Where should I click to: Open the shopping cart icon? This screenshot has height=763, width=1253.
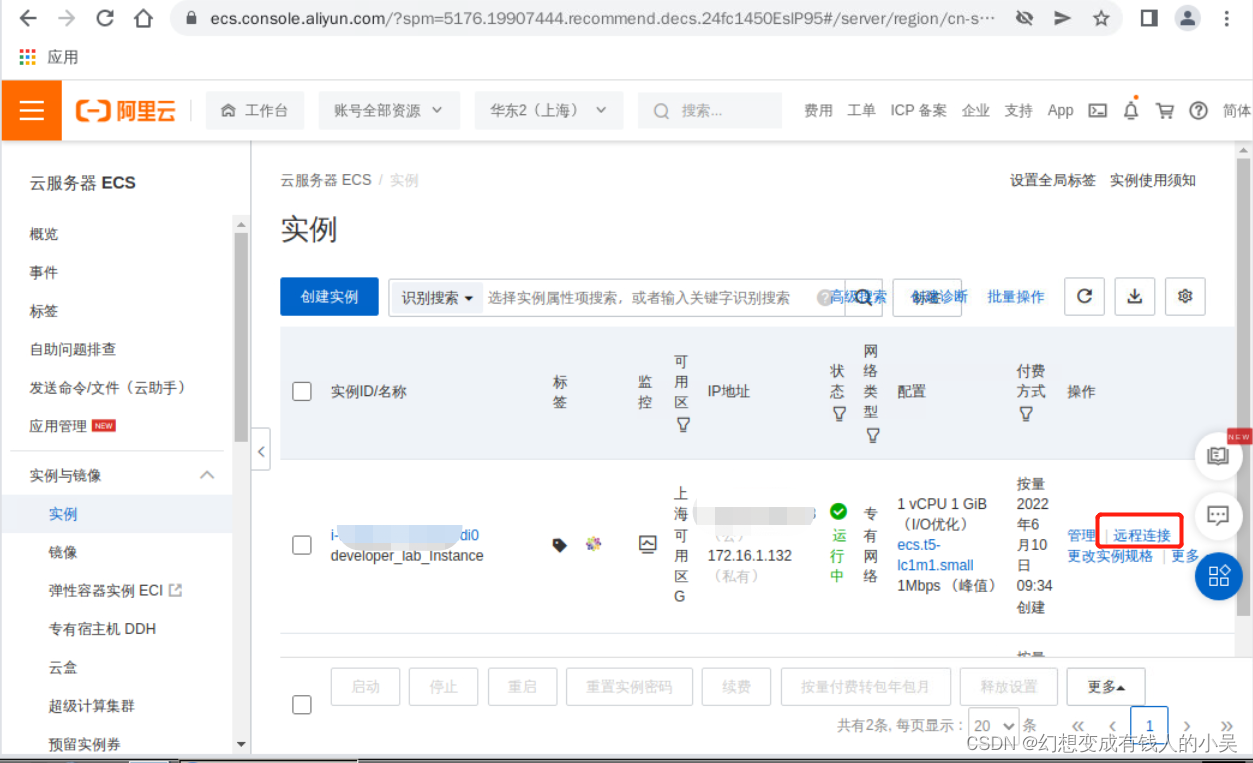(x=1164, y=111)
